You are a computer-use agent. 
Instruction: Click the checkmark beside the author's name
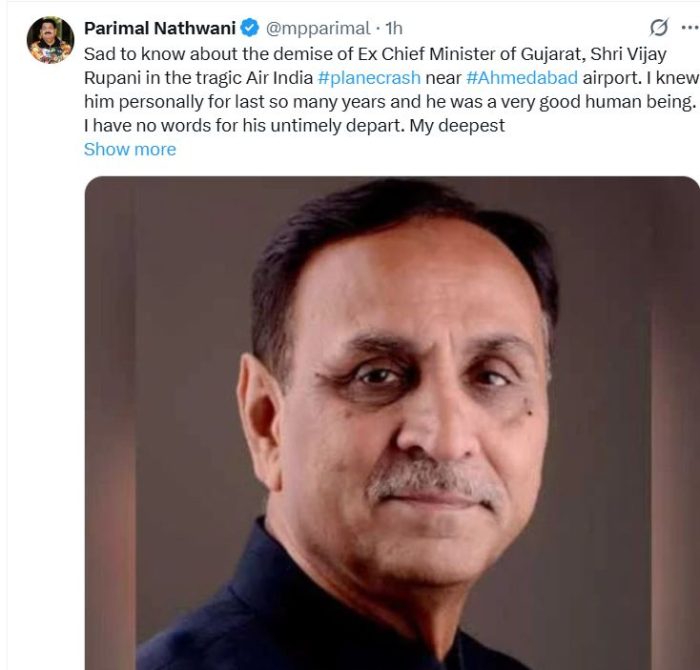click(250, 27)
